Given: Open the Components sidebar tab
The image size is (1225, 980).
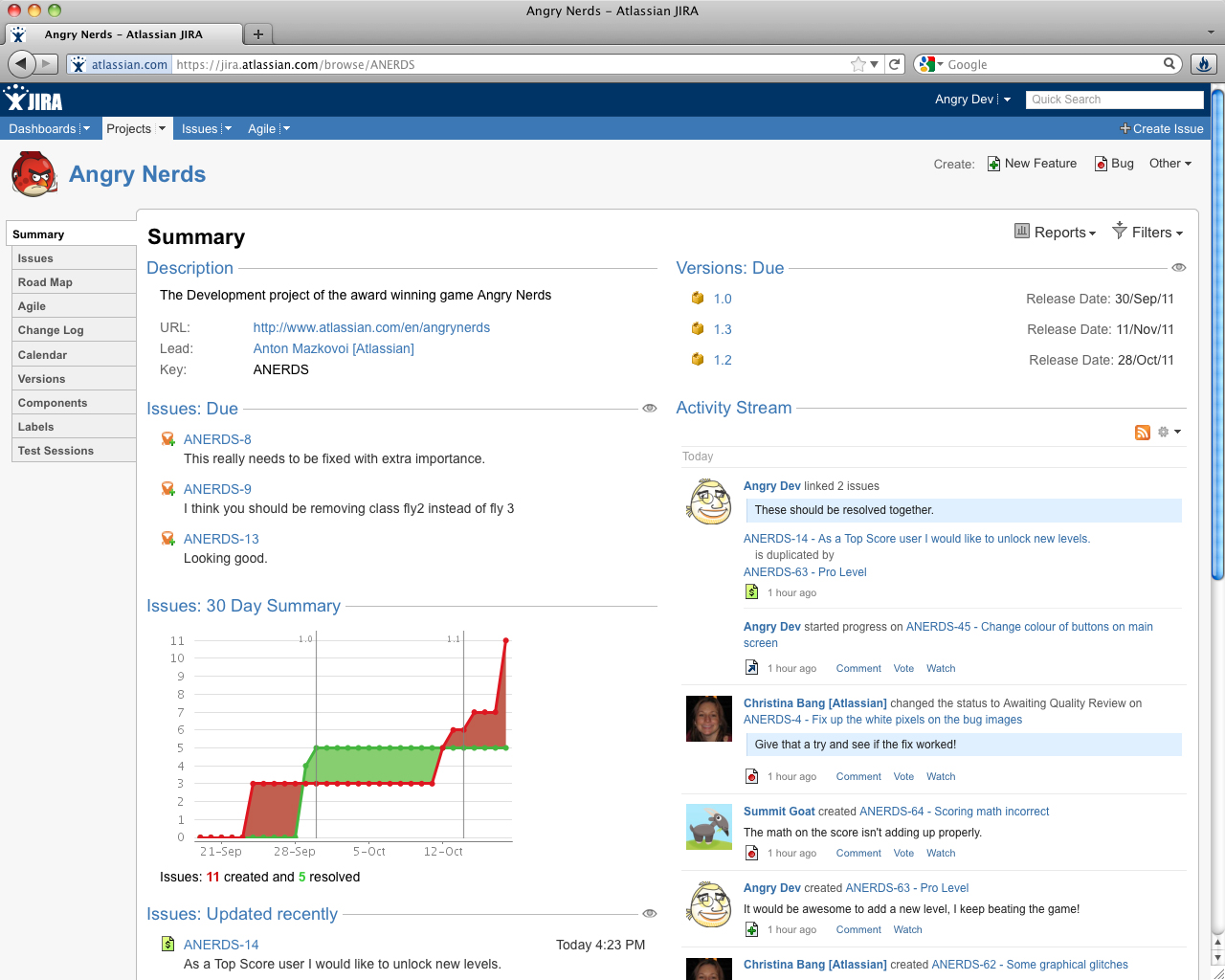Looking at the screenshot, I should pos(74,403).
